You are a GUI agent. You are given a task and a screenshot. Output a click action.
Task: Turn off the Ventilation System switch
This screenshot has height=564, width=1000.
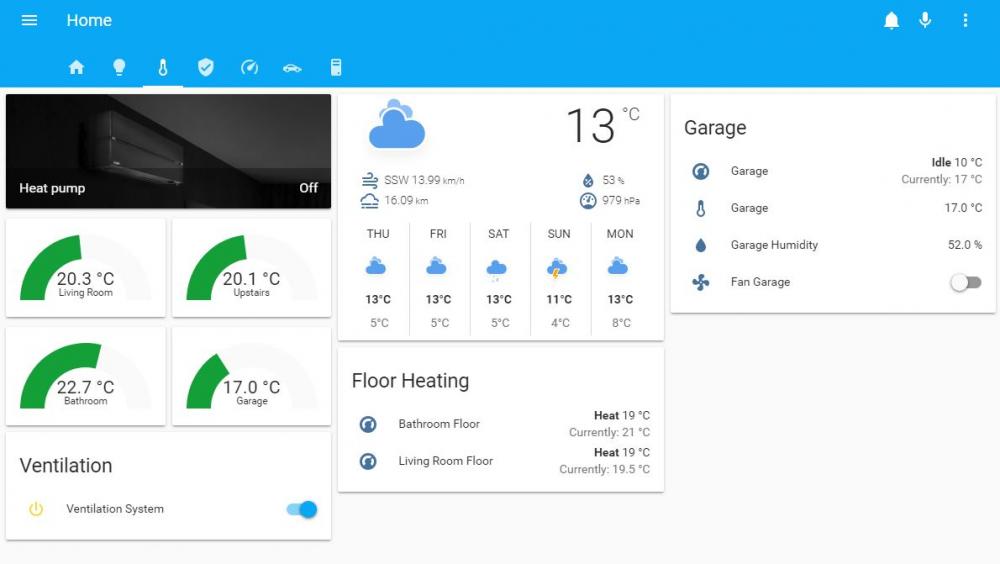[x=302, y=509]
